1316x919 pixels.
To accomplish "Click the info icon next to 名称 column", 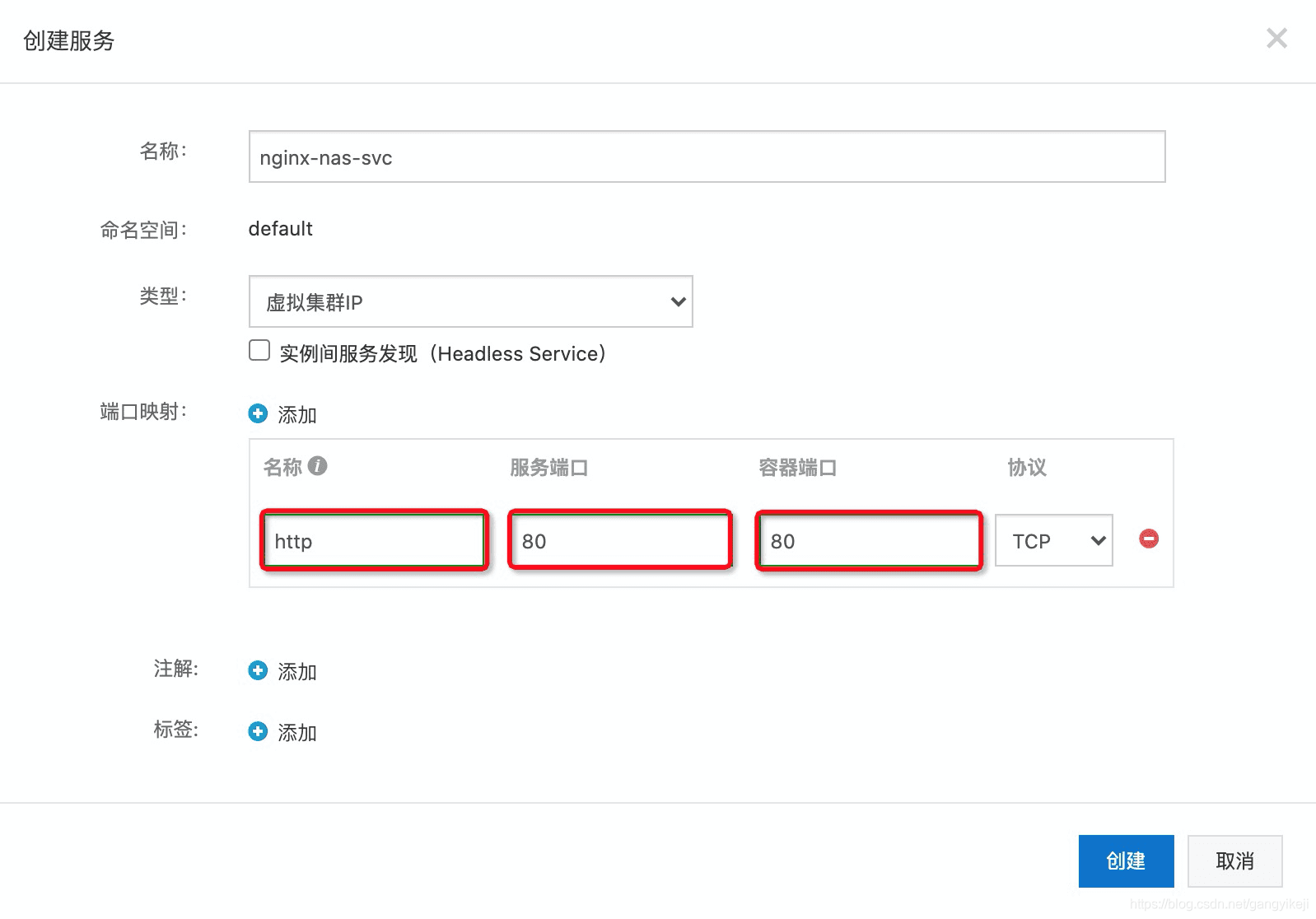I will click(x=317, y=466).
